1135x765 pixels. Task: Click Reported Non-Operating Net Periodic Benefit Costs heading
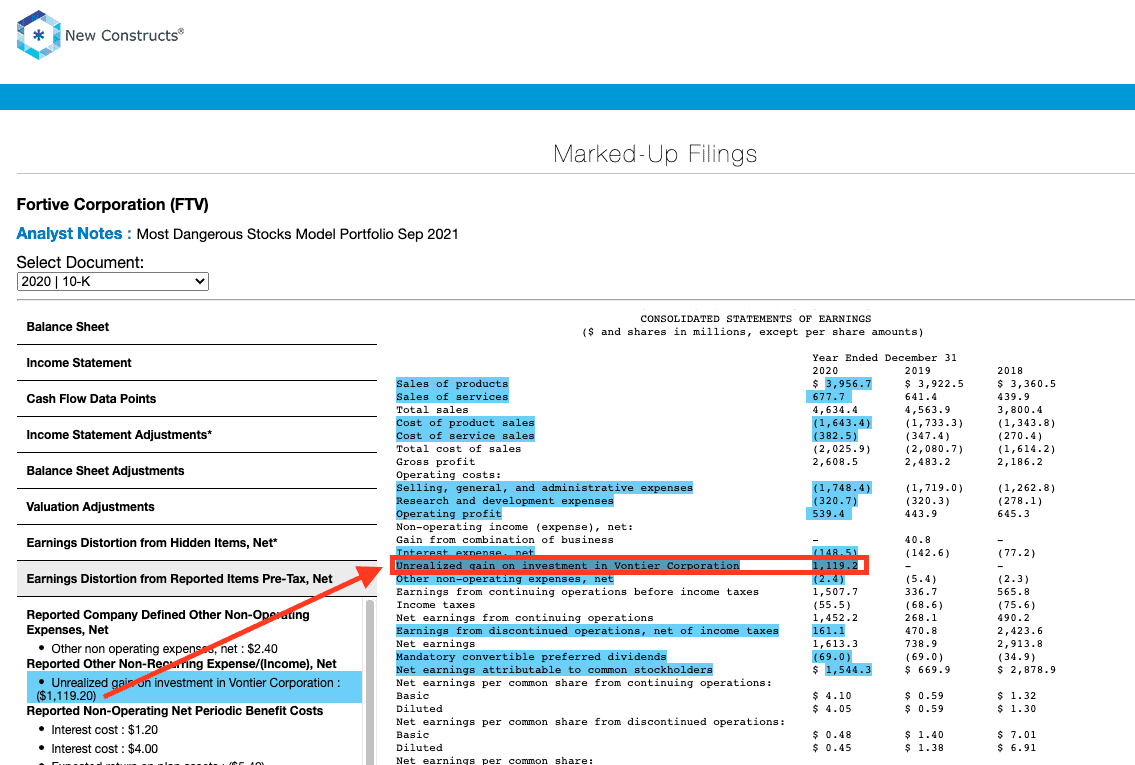tap(174, 711)
